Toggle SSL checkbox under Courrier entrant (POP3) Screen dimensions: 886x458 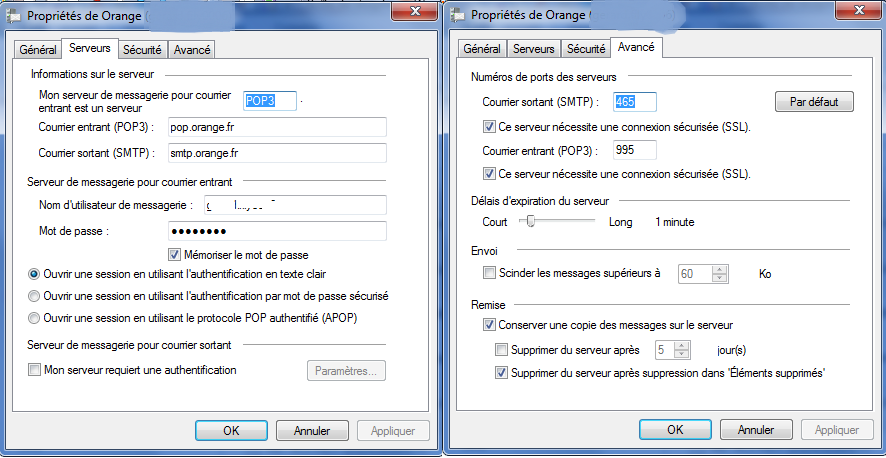pyautogui.click(x=489, y=173)
